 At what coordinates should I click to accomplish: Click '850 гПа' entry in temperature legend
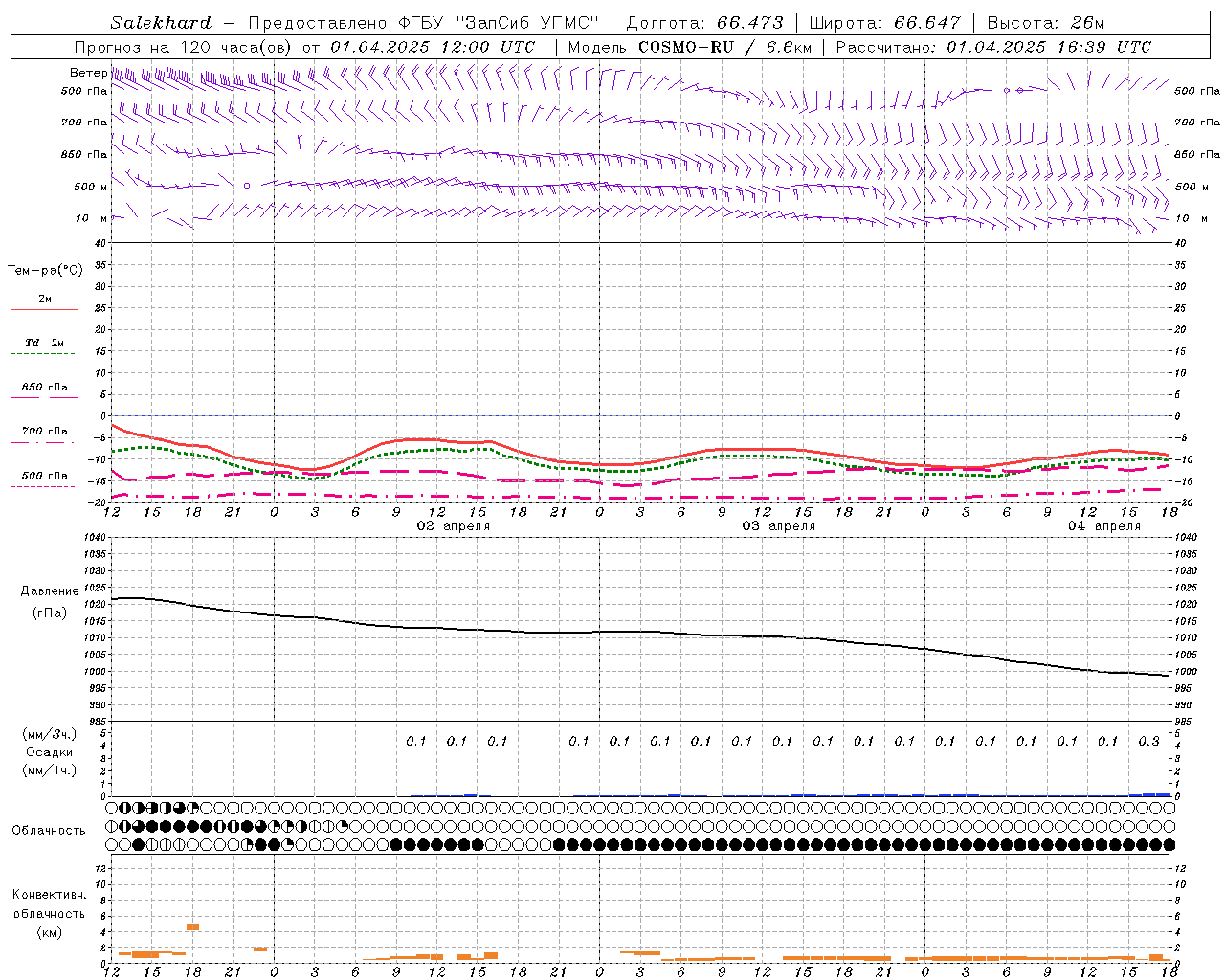[45, 388]
